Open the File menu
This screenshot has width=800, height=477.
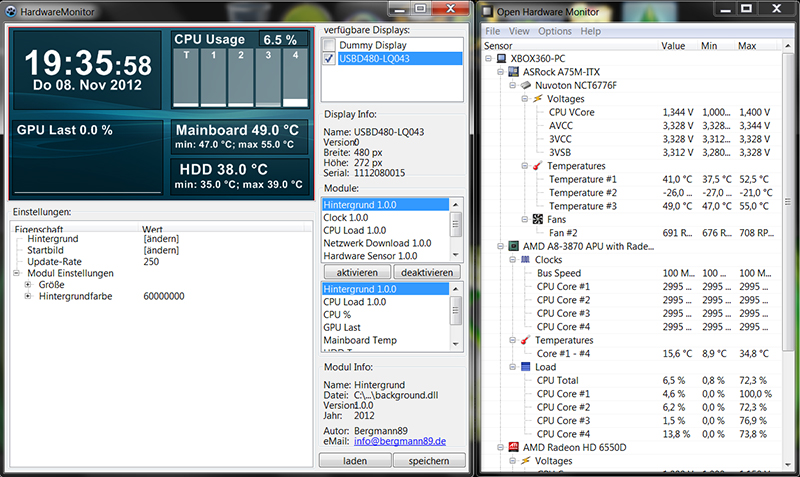click(x=492, y=31)
